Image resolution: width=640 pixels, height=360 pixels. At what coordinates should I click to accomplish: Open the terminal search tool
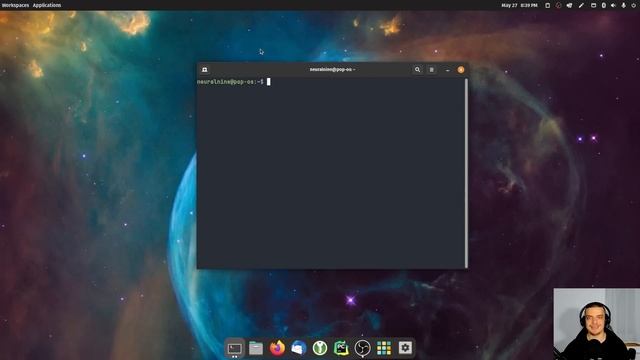(417, 70)
